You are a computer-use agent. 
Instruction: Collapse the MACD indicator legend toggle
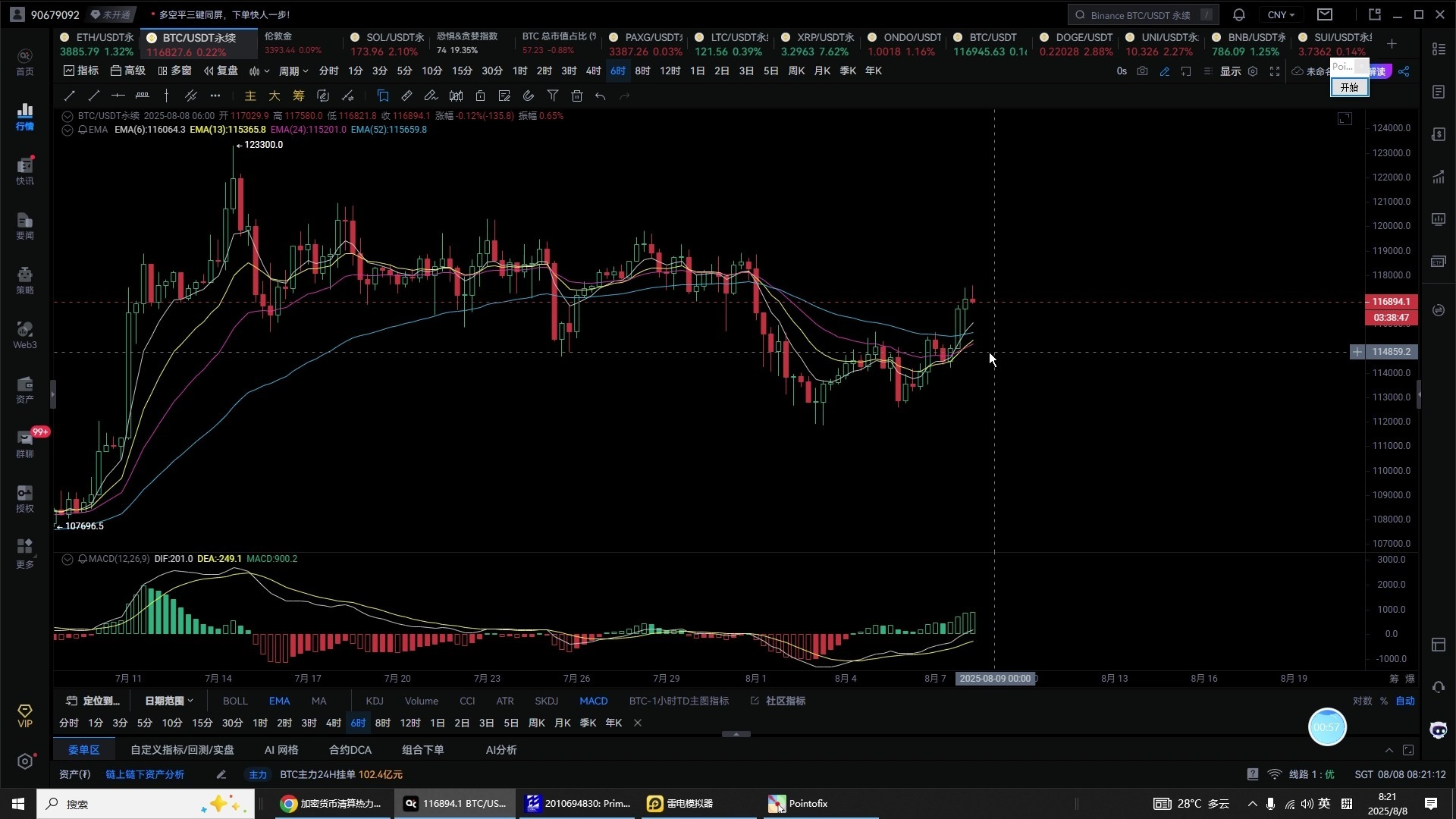point(67,559)
